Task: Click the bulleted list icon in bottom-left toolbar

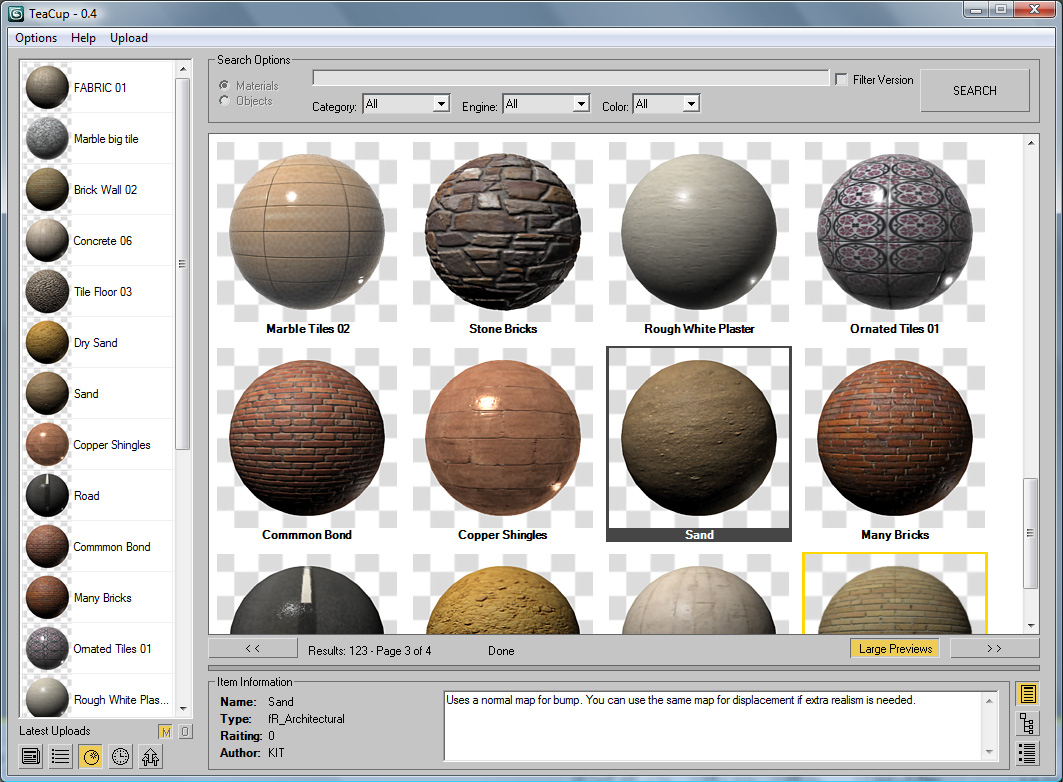Action: click(x=61, y=756)
